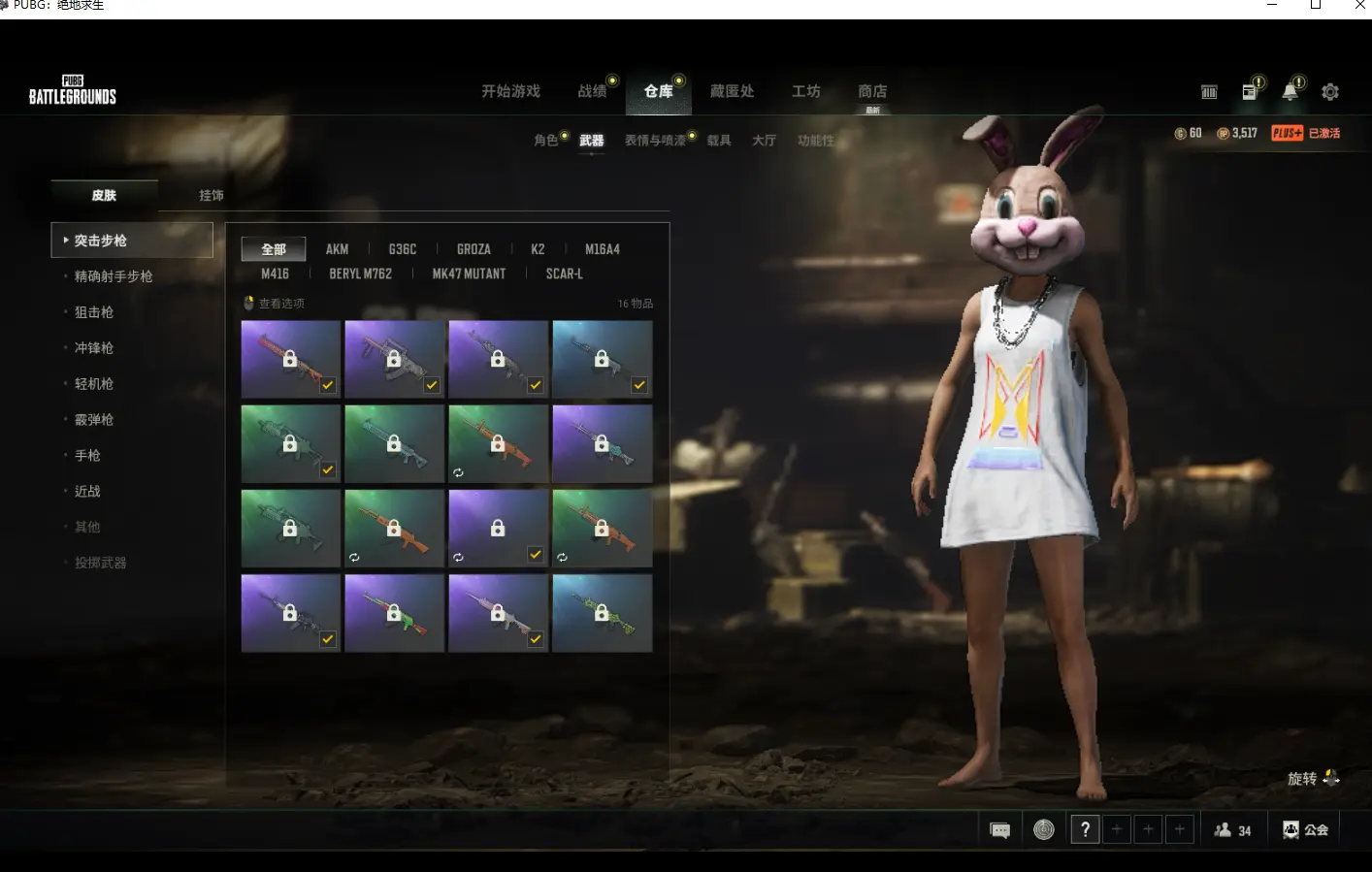Click the question mark team slot

tap(1086, 829)
